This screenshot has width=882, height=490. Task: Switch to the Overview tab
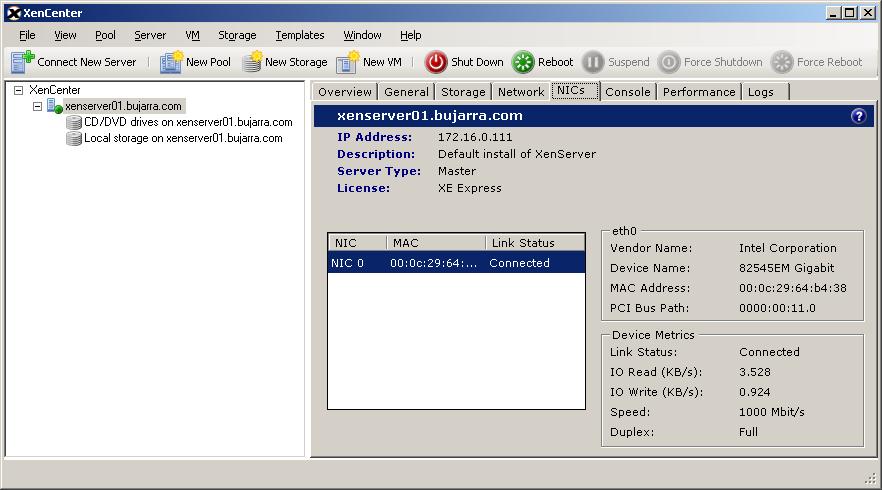[x=345, y=92]
